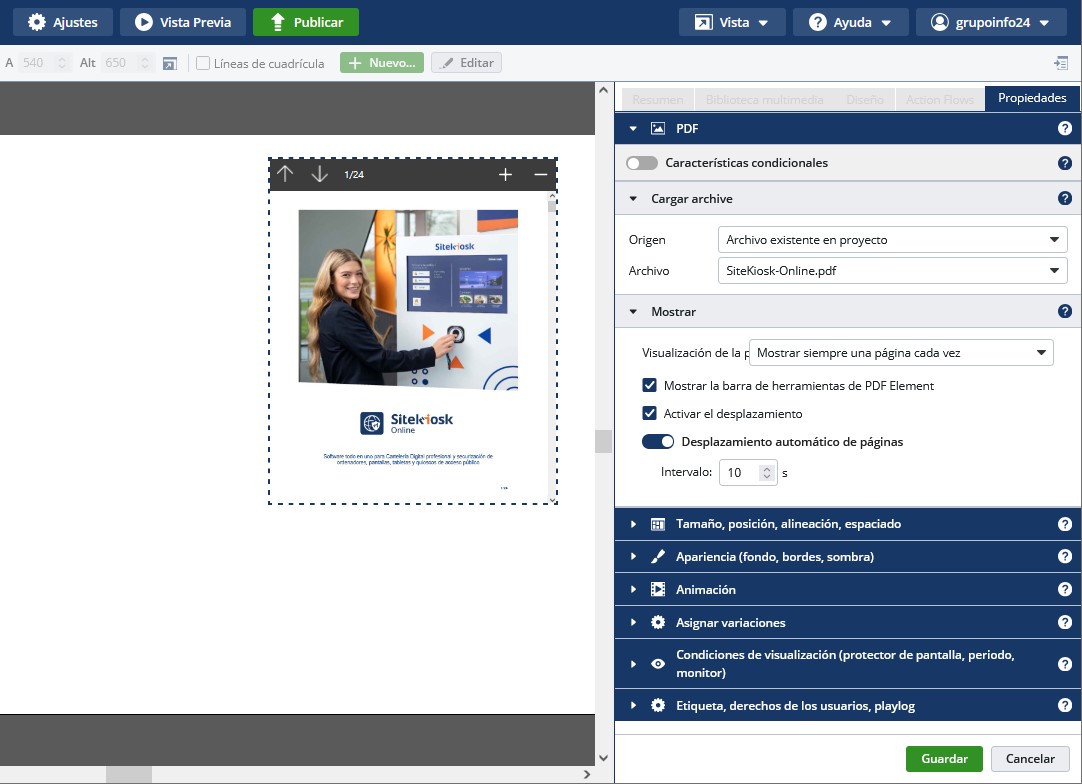Uncheck Mostrar la barra de herramientas checkbox

[x=650, y=386]
